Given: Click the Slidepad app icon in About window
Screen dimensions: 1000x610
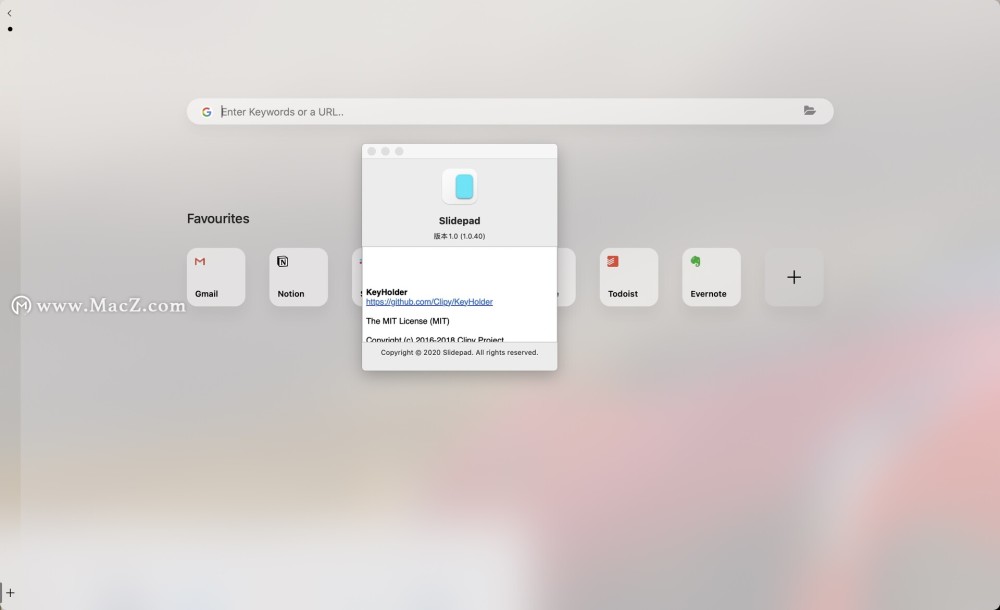Looking at the screenshot, I should (460, 186).
